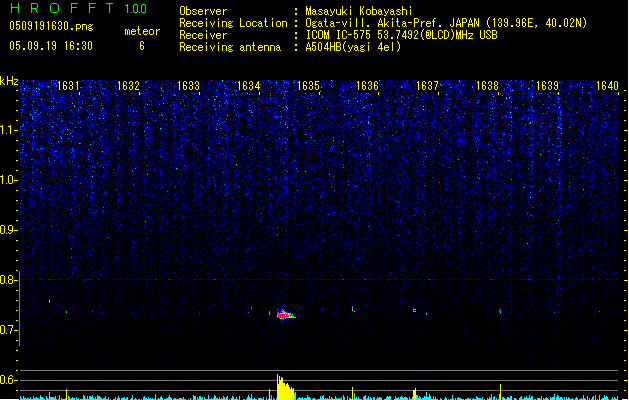Screen dimensions: 629x400
Task: Click the antenna value A504HB(yagi 4el)
Action: [x=353, y=47]
